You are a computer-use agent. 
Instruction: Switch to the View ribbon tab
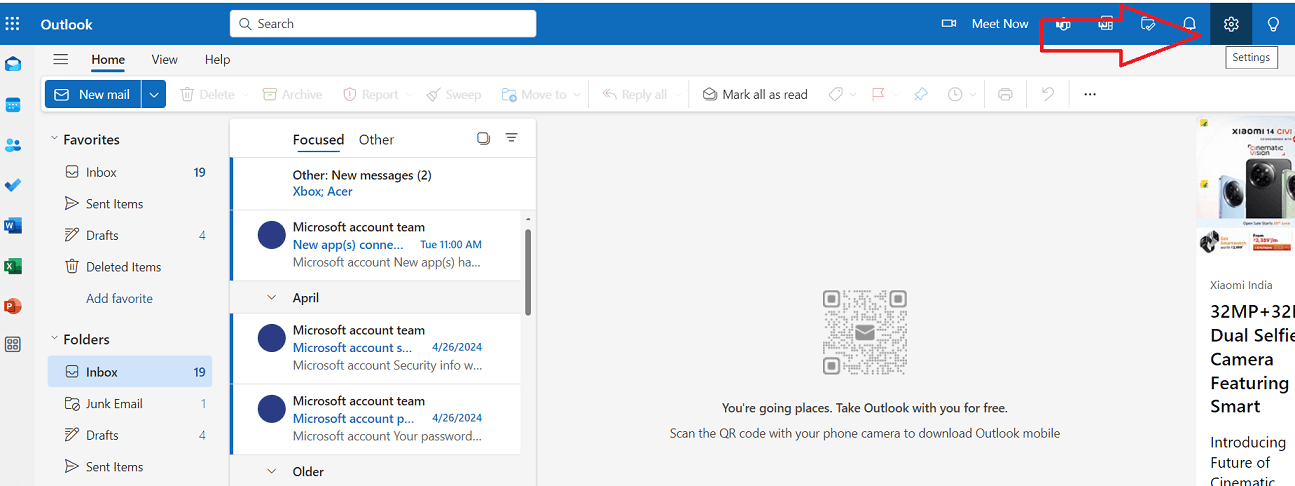164,59
